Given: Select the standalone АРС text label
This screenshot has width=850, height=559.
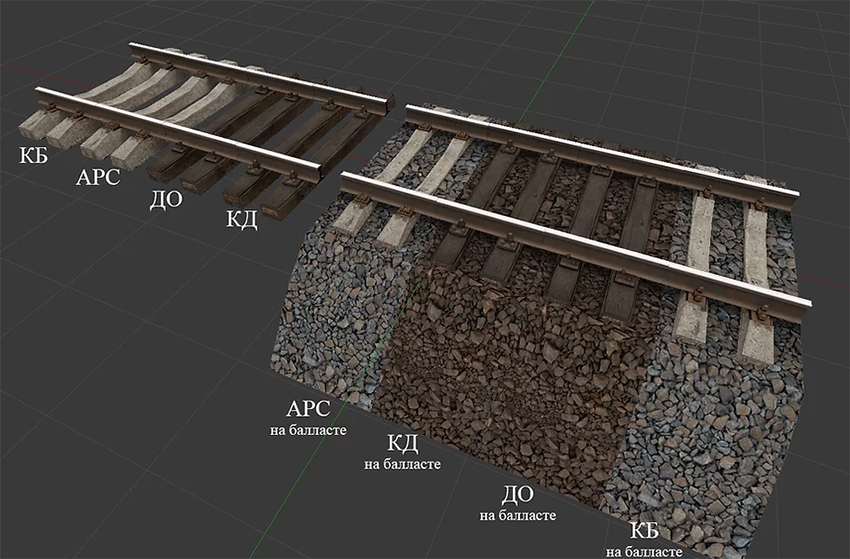Looking at the screenshot, I should pos(98,177).
